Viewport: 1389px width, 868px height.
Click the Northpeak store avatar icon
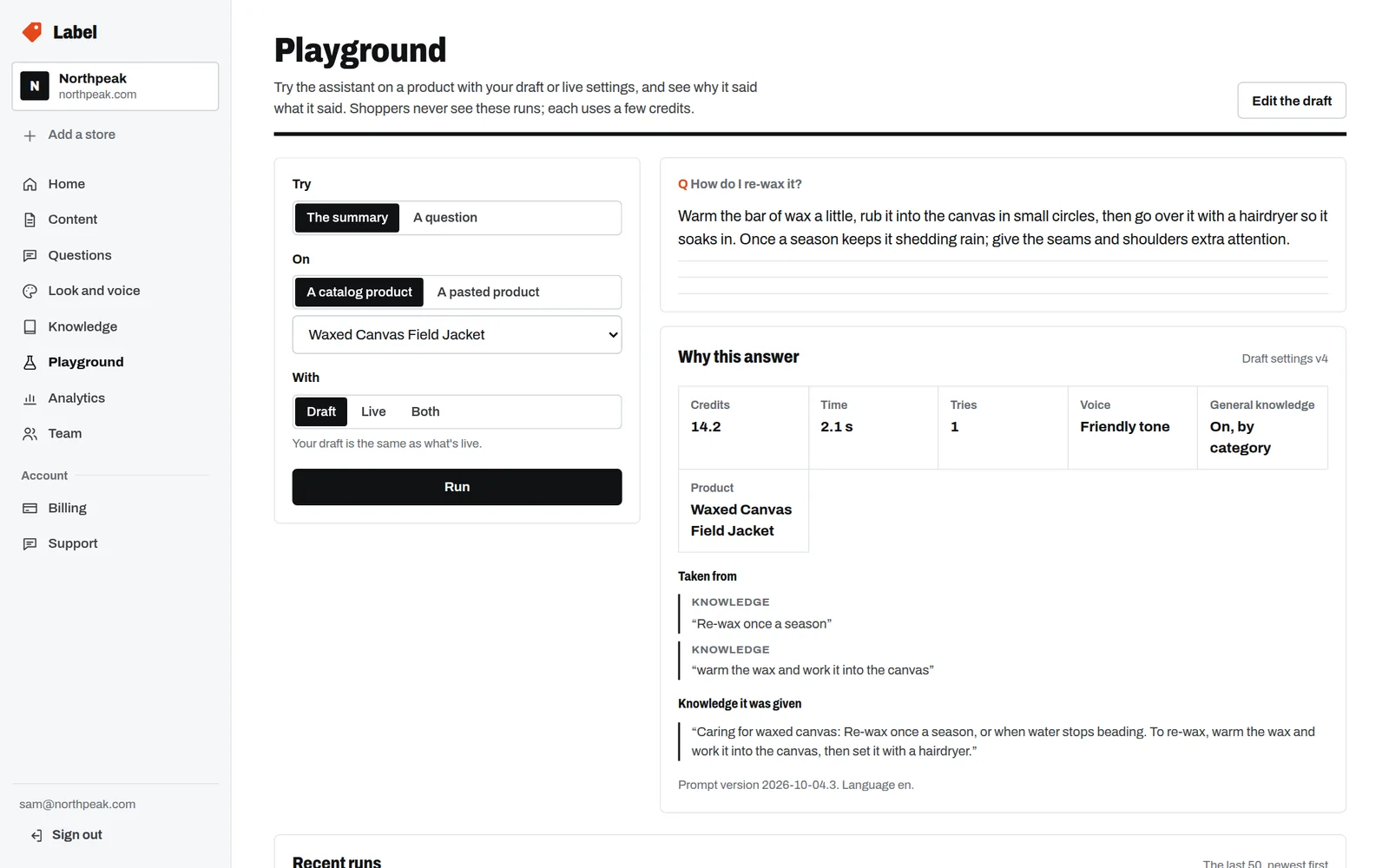[35, 86]
